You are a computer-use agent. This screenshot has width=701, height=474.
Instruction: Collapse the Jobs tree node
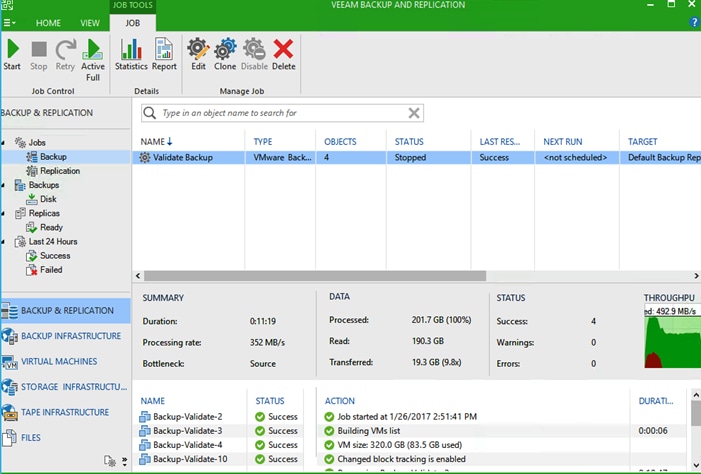[x=4, y=143]
